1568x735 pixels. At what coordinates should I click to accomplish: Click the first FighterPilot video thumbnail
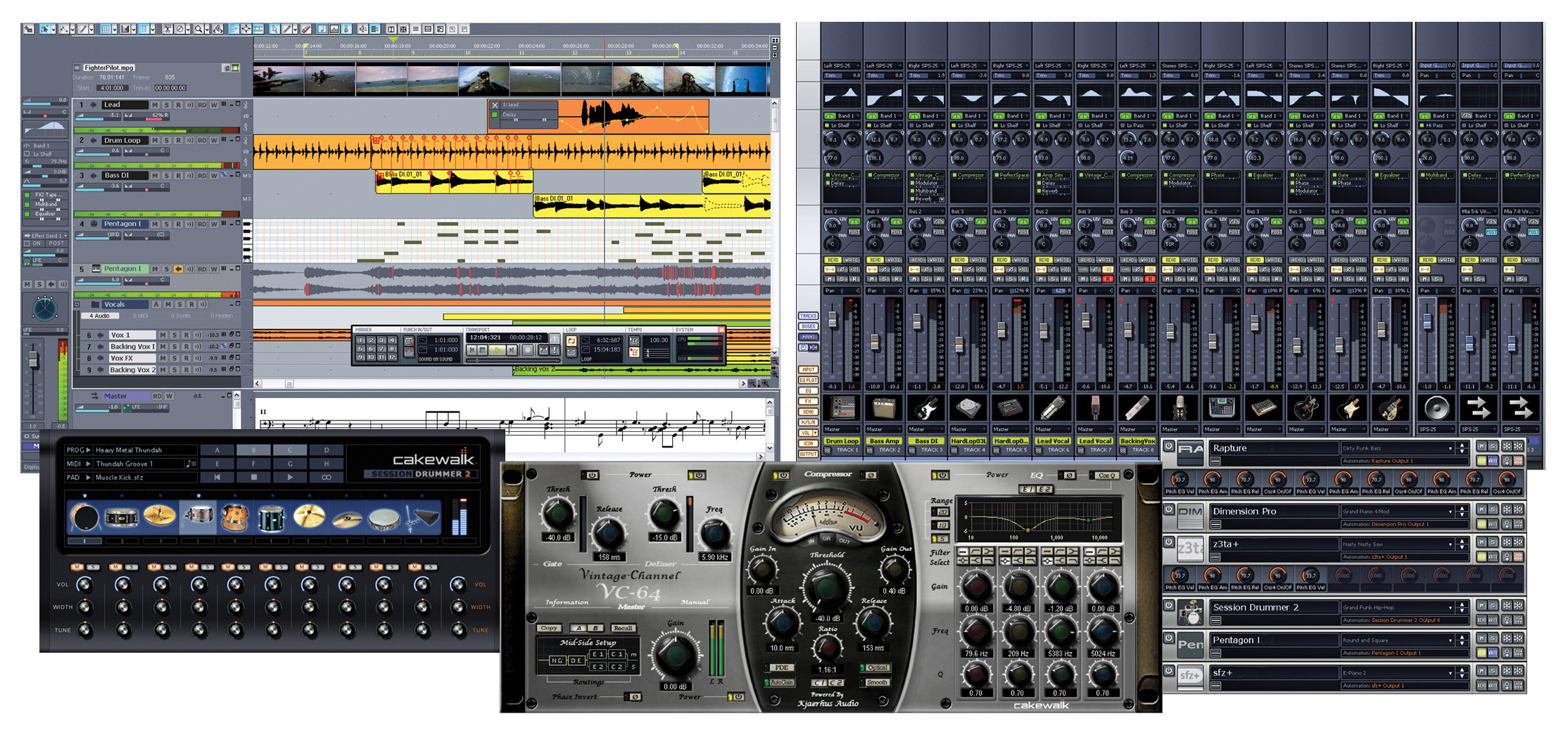[279, 79]
